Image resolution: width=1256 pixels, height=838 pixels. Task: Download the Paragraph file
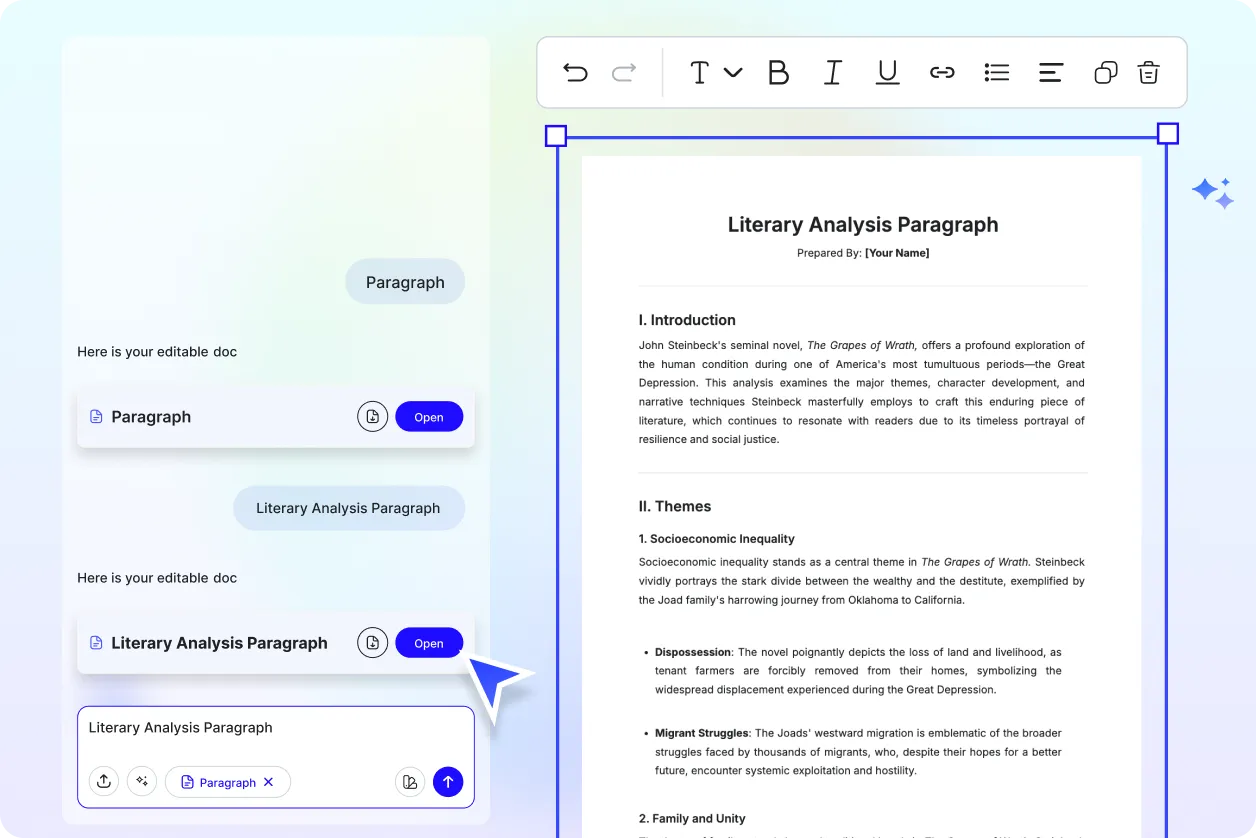click(x=372, y=416)
